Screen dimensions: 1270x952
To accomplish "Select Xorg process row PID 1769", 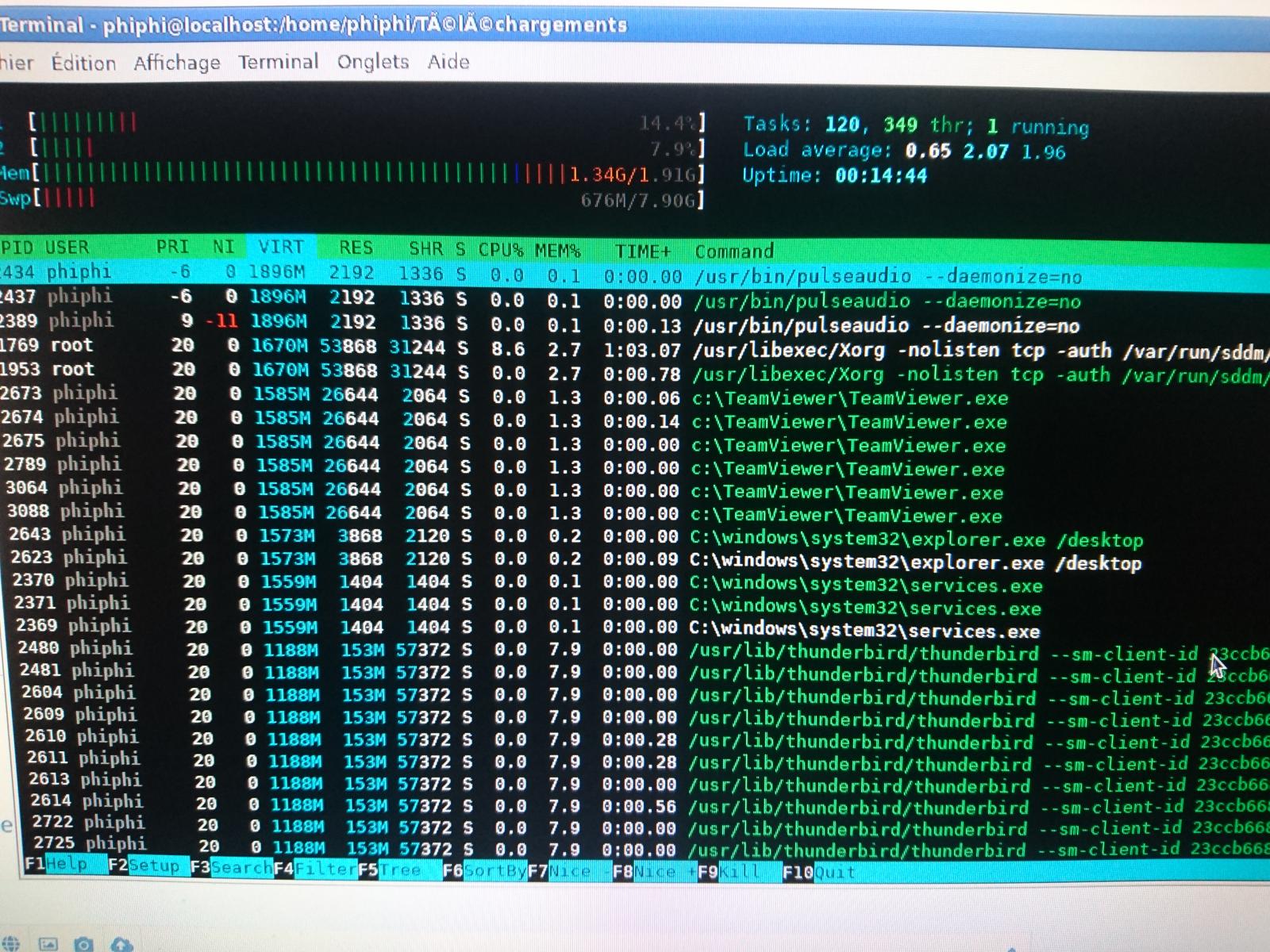I will point(635,347).
